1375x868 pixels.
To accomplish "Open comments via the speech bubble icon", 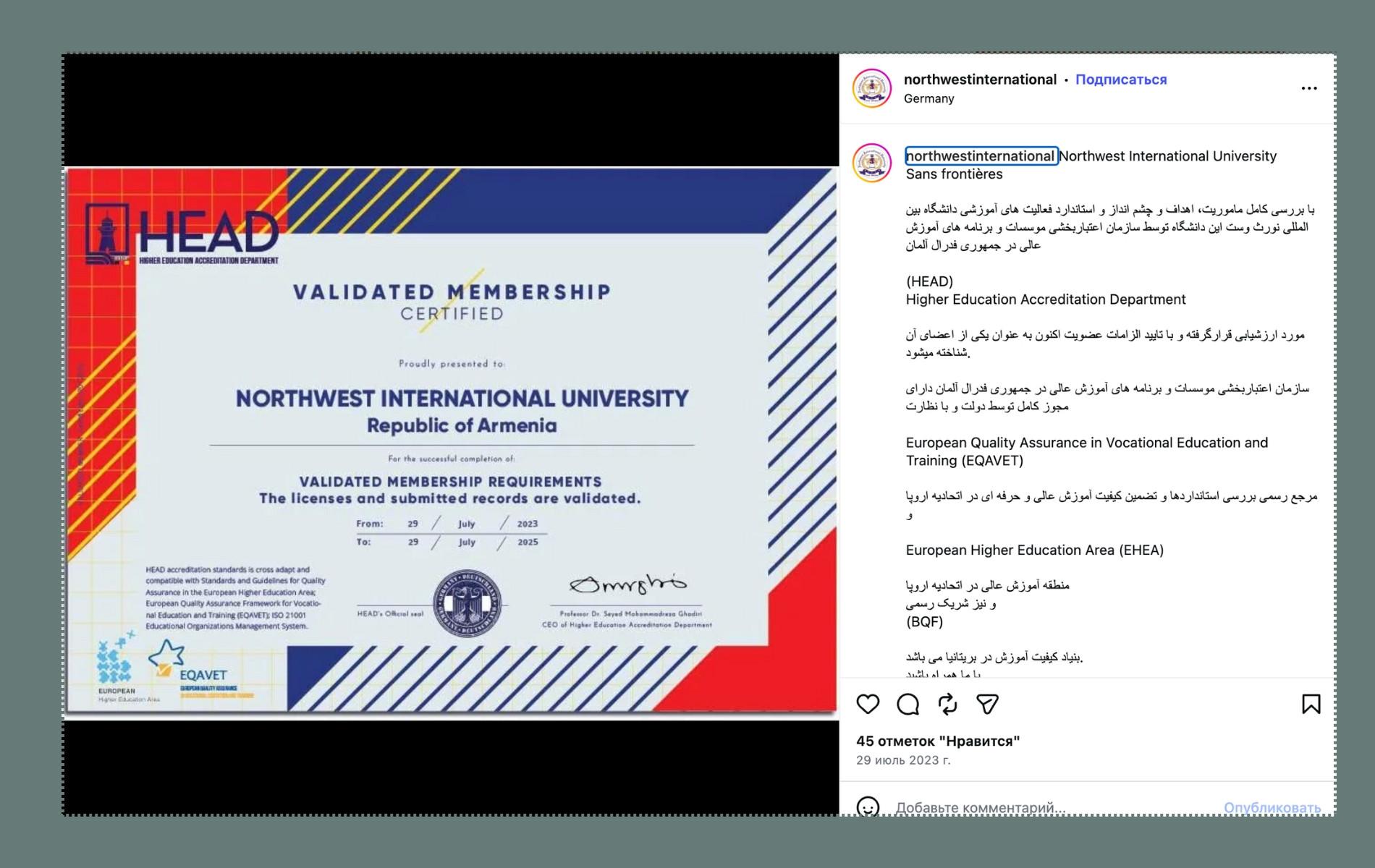I will click(x=907, y=704).
